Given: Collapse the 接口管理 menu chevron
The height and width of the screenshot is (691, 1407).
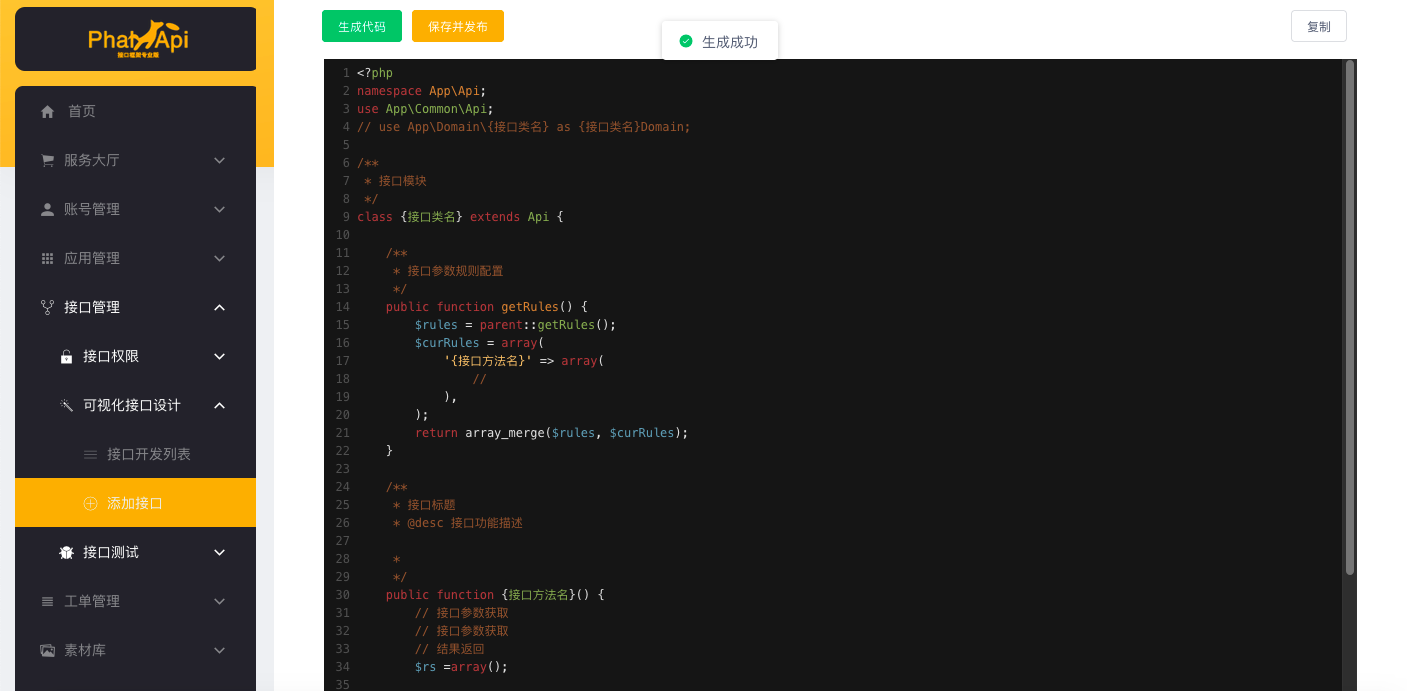Looking at the screenshot, I should (220, 307).
